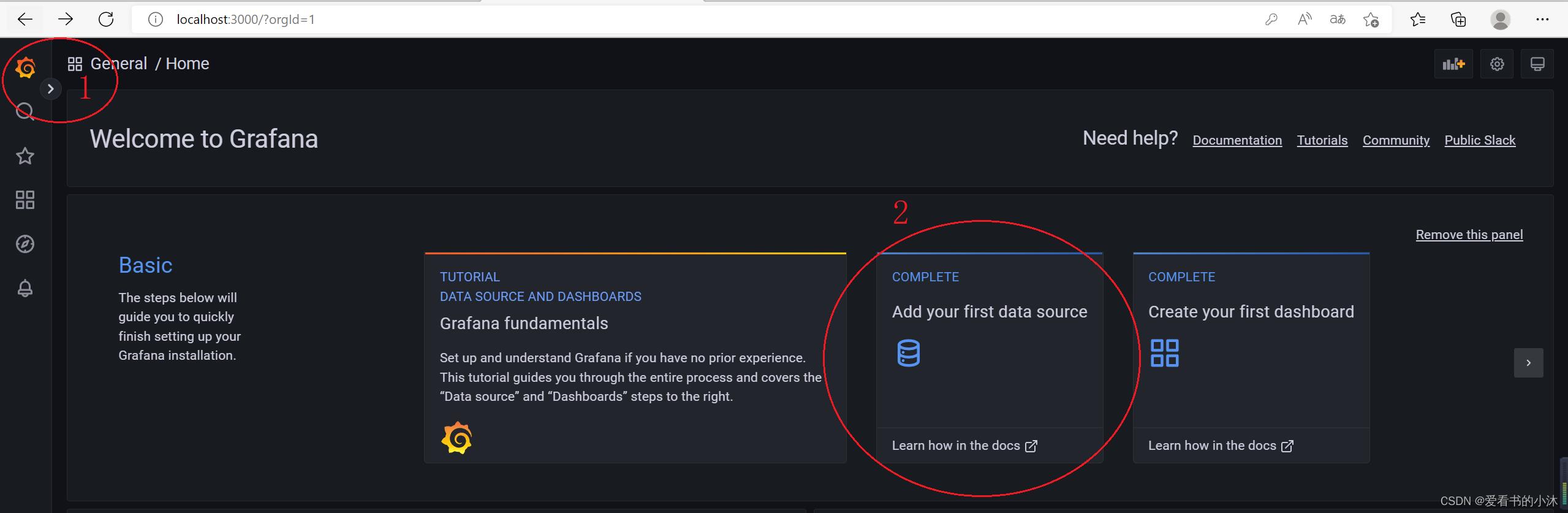Screen dimensions: 1568x513
Task: Click the Grafana logo in tutorial card
Action: coord(456,438)
